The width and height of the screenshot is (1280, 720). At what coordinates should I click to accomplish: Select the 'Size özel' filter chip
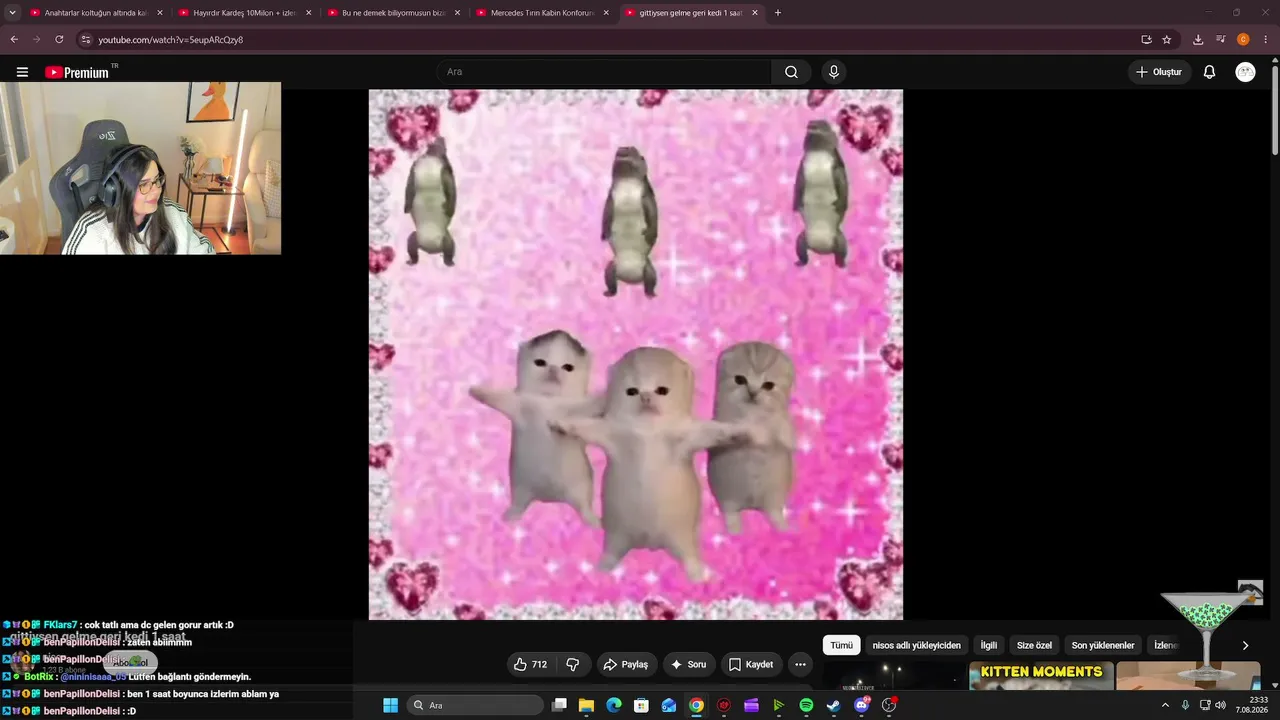click(x=1034, y=645)
